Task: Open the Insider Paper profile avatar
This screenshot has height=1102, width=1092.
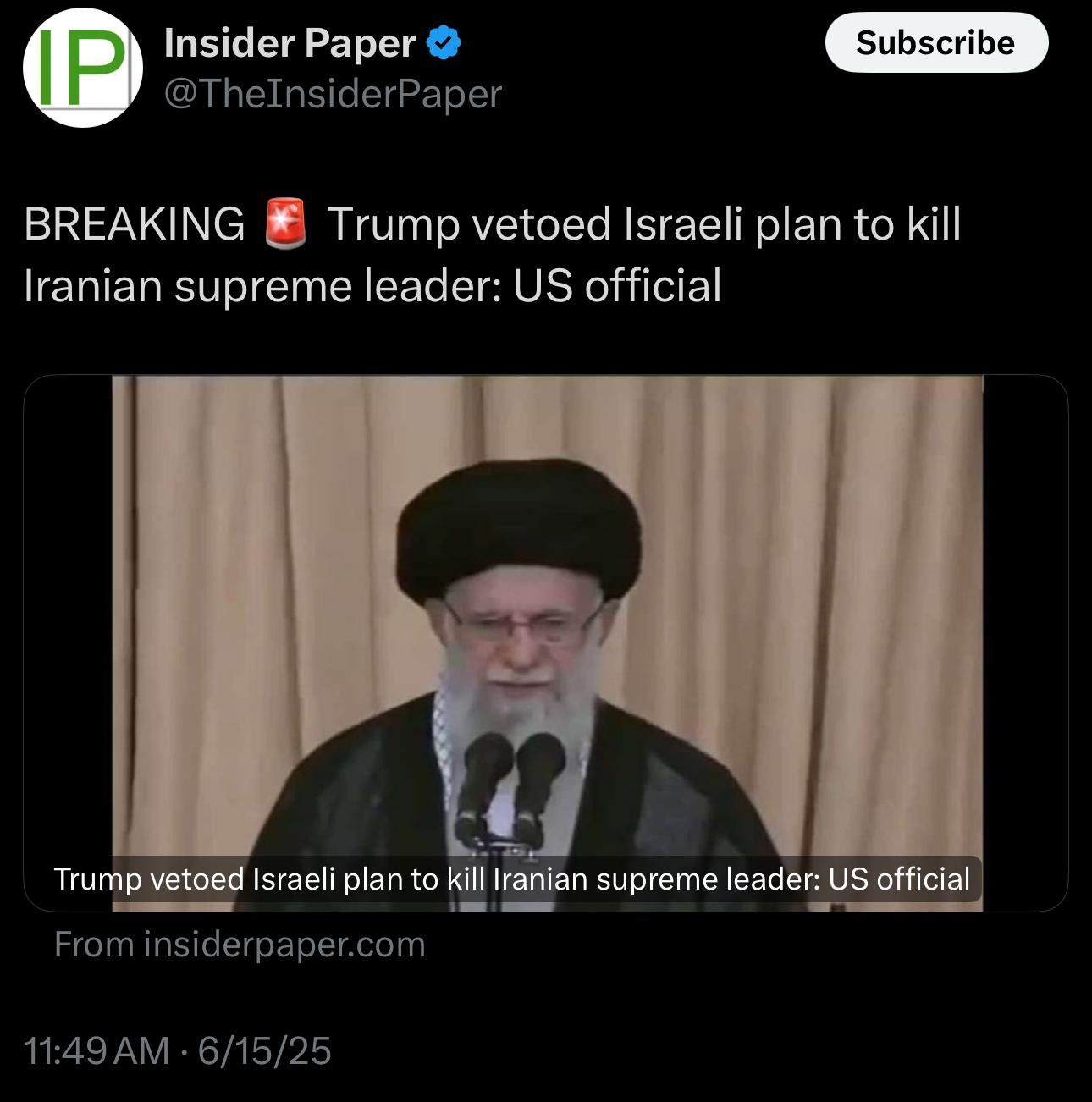Action: [x=82, y=68]
